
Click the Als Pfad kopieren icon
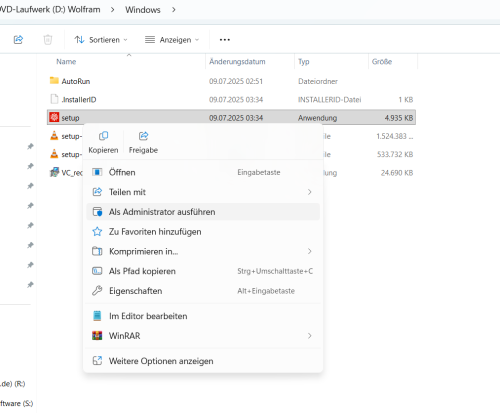point(97,271)
